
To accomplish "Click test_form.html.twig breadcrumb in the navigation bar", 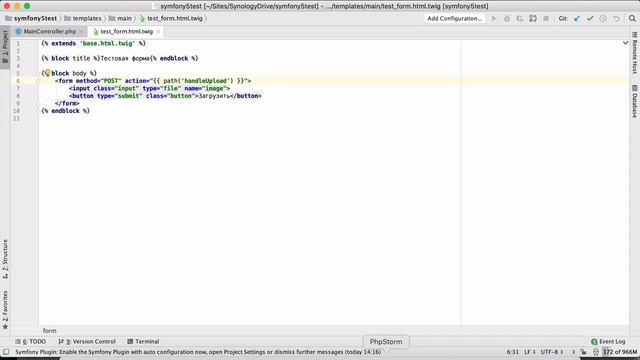I will click(171, 18).
